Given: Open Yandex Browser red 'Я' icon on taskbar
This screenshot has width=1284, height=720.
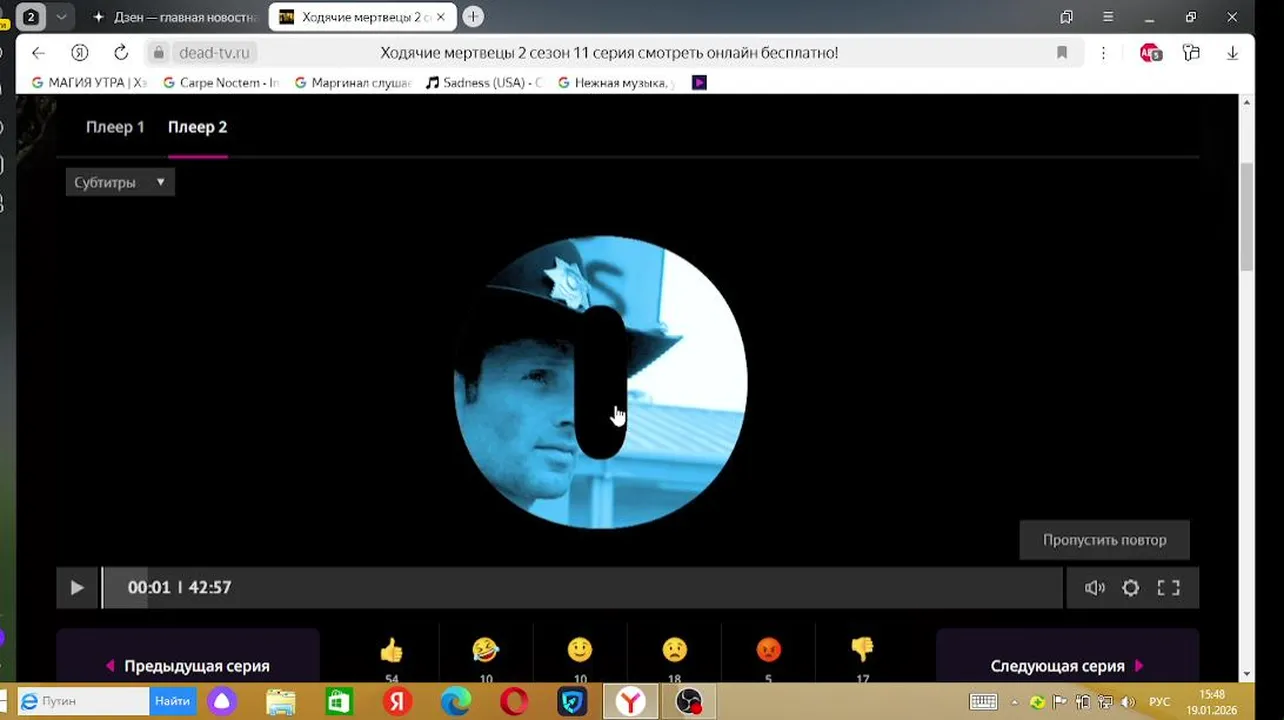Looking at the screenshot, I should click(x=398, y=702).
